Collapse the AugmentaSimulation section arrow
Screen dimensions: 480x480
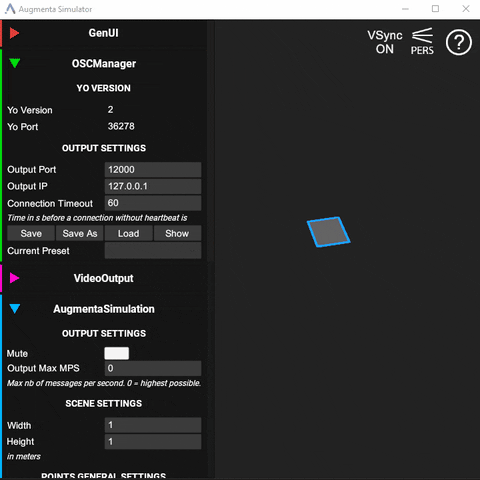pyautogui.click(x=15, y=308)
